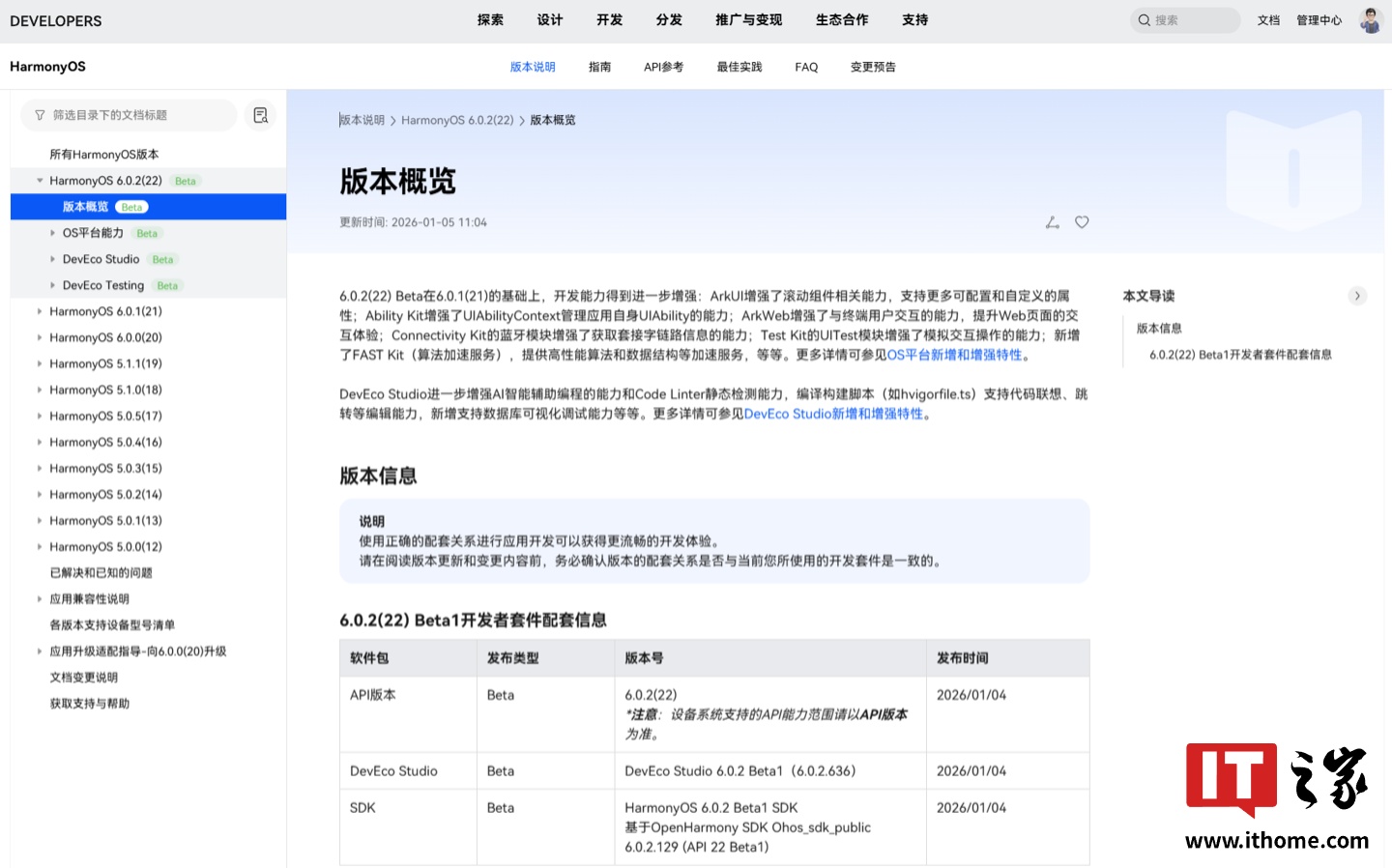The image size is (1392, 868).
Task: Open the user avatar in the top-right corner
Action: [1370, 19]
